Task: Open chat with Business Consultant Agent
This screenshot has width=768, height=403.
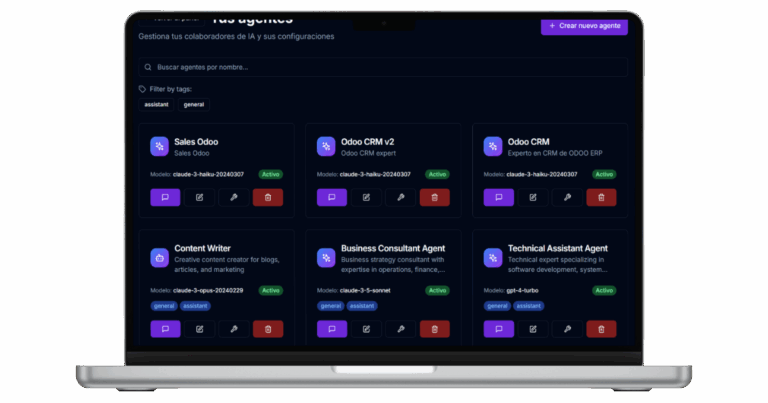Action: pos(332,328)
